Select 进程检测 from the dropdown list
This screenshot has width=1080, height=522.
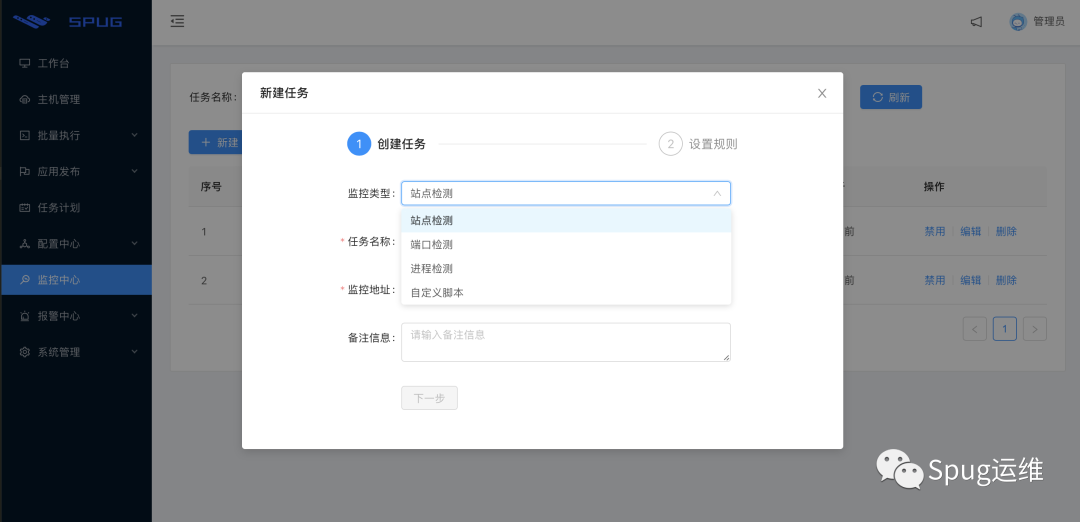pyautogui.click(x=565, y=269)
